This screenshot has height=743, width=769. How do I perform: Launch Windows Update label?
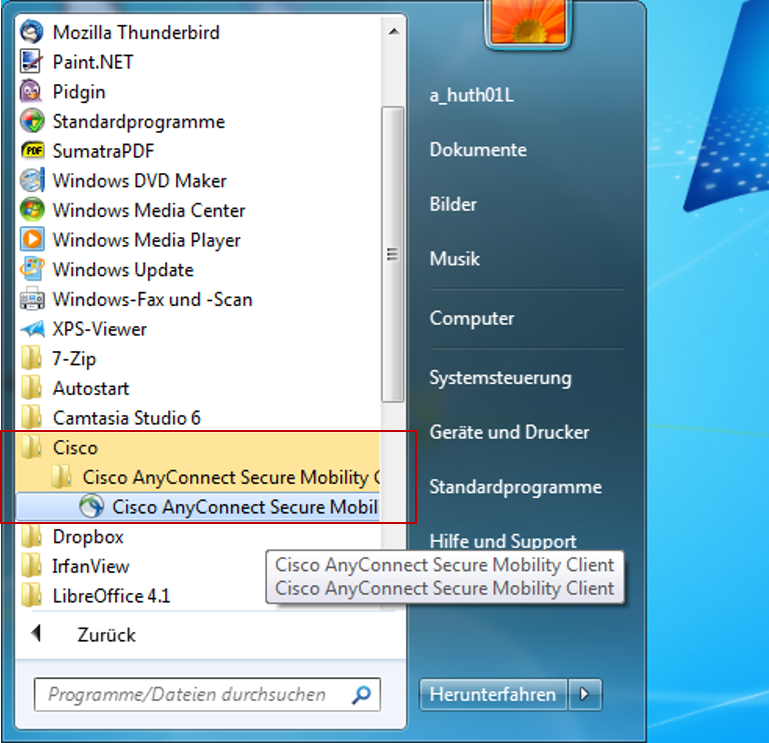pos(123,270)
